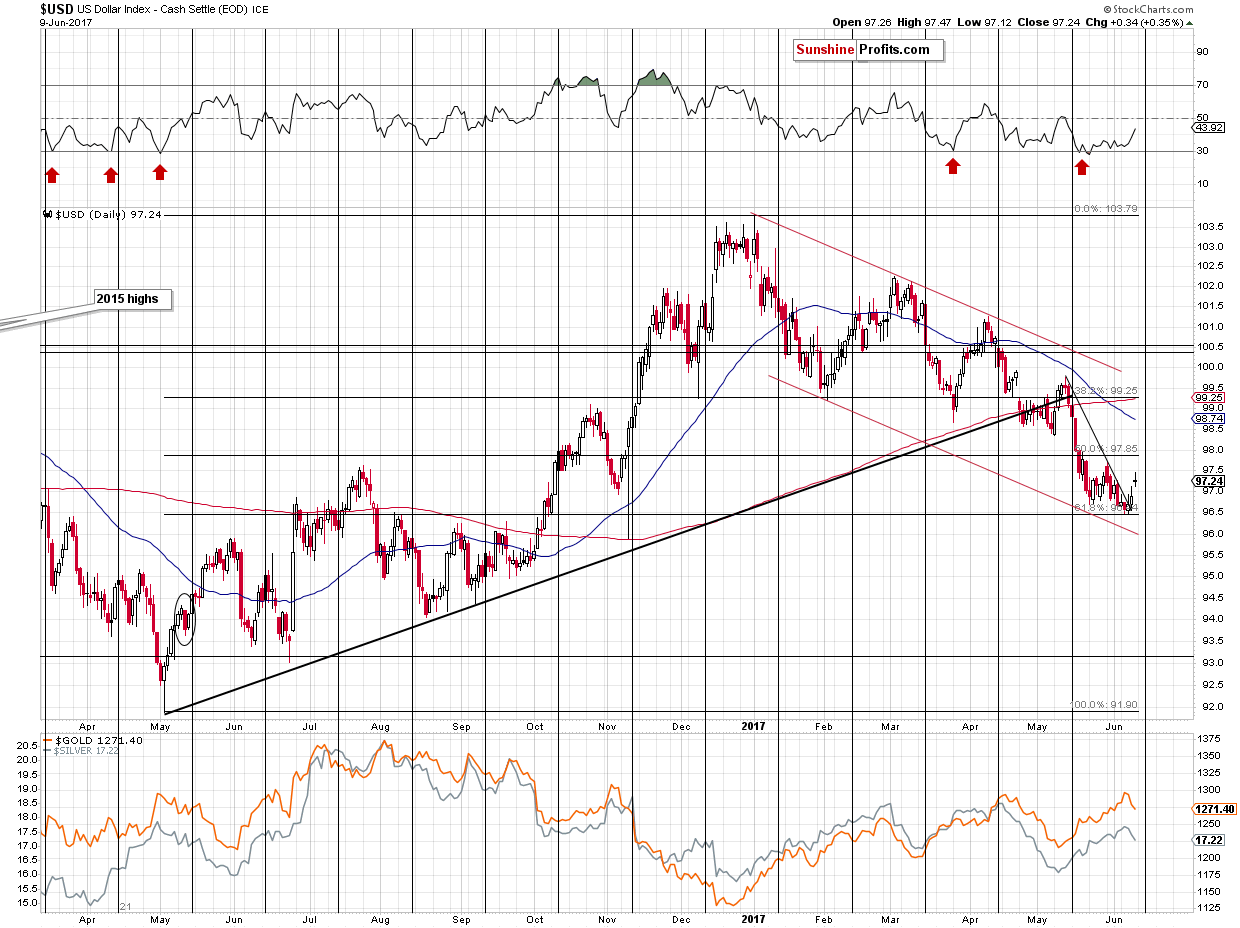Click the red arrow under March 2017 RSI low
This screenshot has height=928, width=1240.
point(952,166)
